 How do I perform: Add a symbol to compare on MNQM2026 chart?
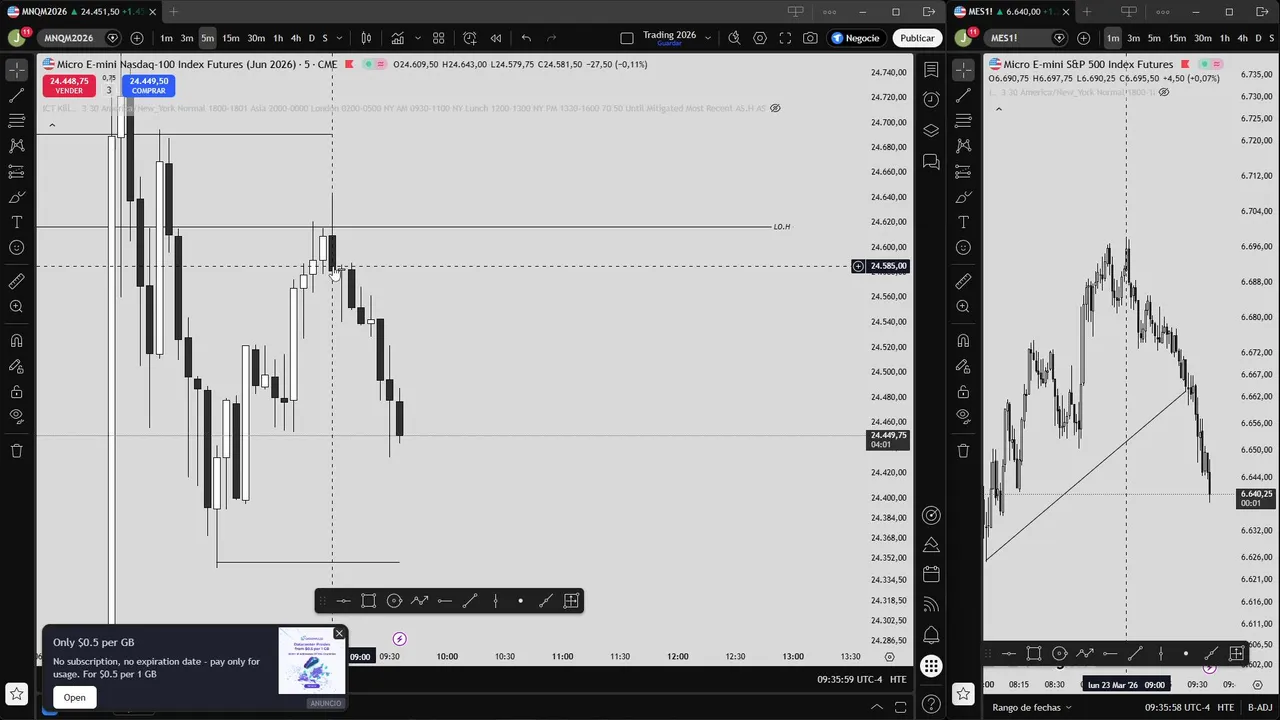[136, 38]
